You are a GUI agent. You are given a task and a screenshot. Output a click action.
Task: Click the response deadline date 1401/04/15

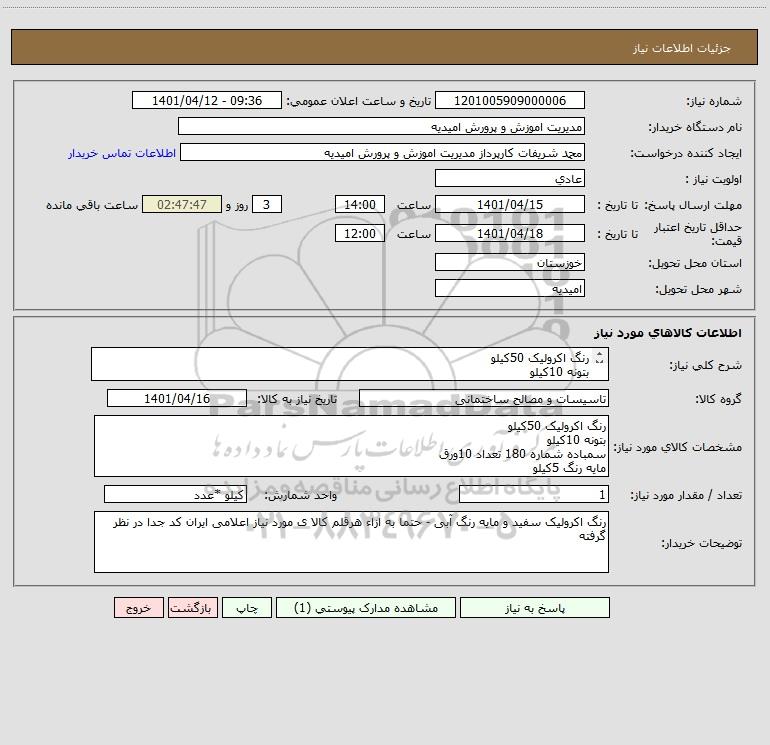pyautogui.click(x=510, y=205)
